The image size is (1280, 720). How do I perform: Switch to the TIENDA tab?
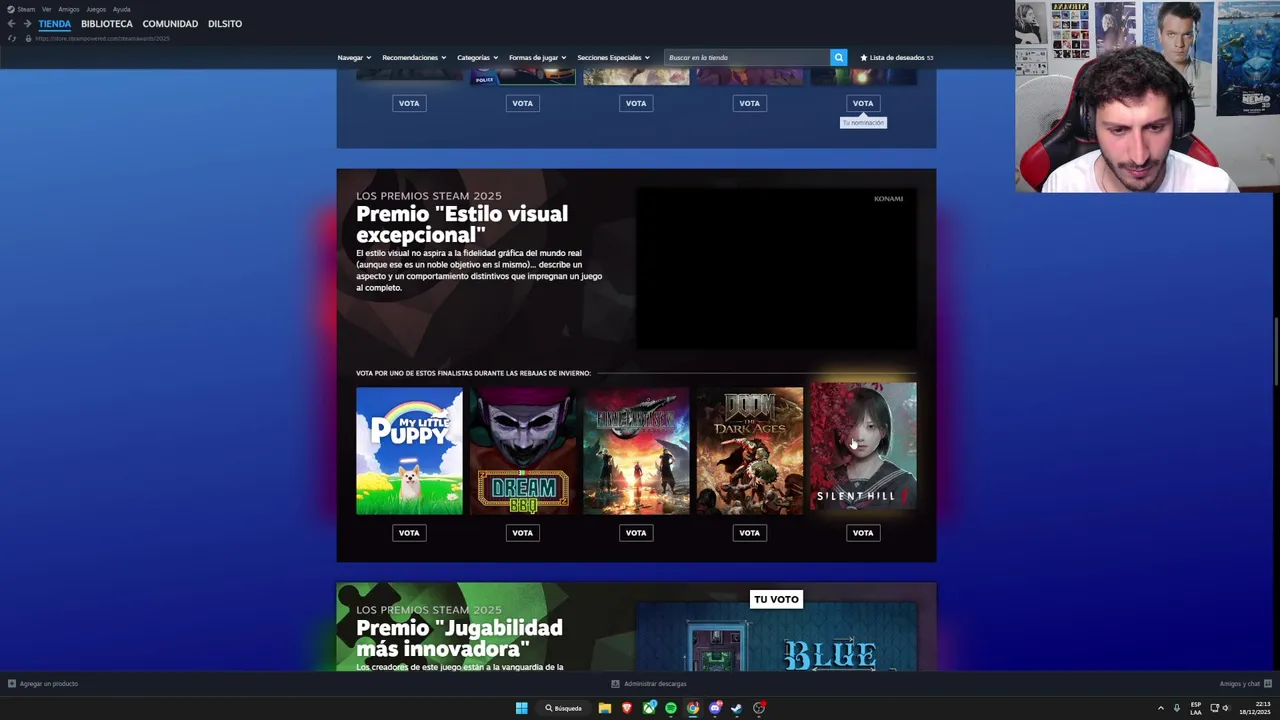click(55, 24)
